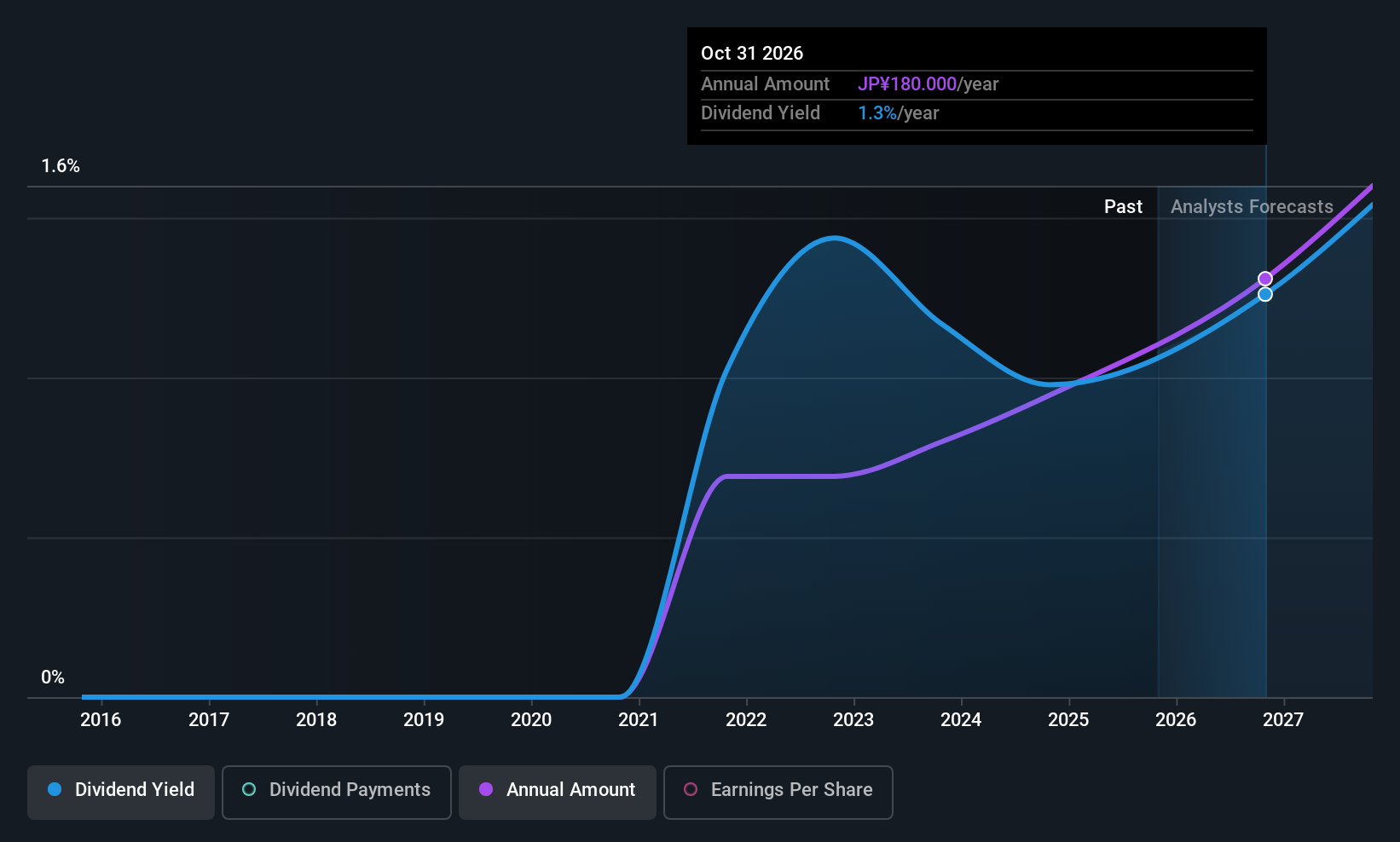Show the Earnings Per Share series
The width and height of the screenshot is (1400, 842).
pos(778,790)
